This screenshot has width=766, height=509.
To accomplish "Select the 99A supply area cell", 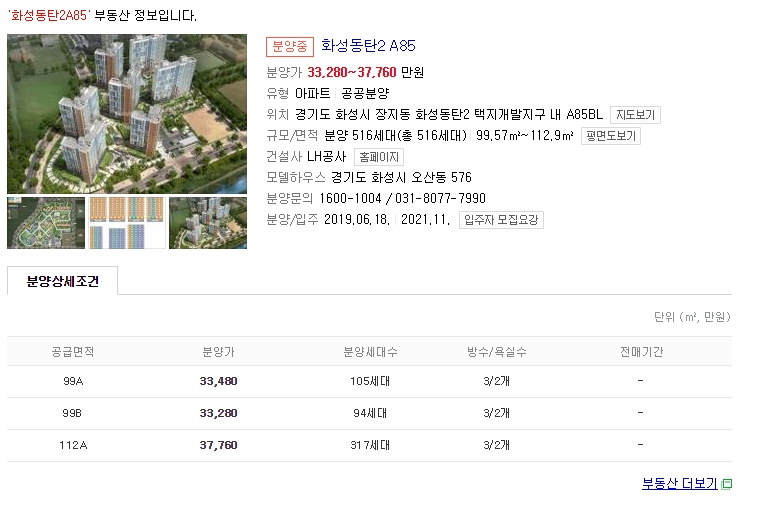I will [73, 382].
